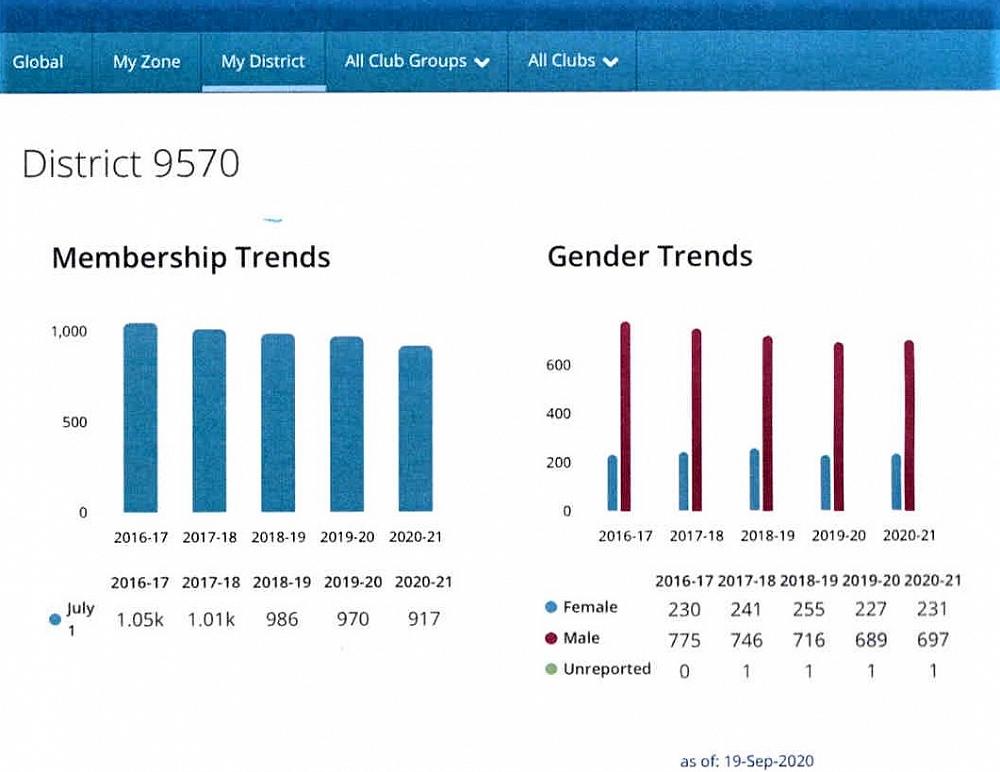
Task: Click the District 9570 heading
Action: 131,165
